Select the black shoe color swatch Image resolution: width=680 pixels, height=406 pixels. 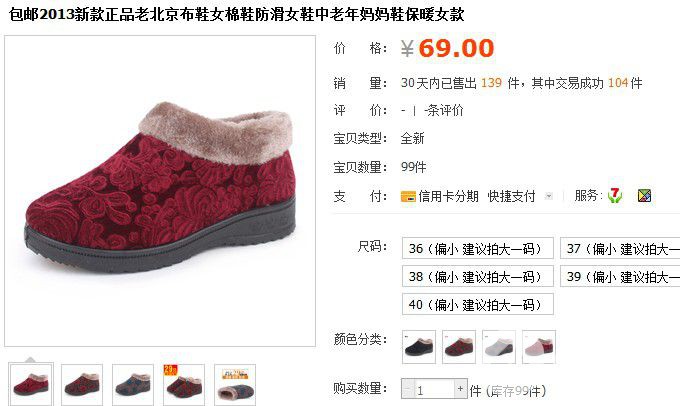click(419, 347)
